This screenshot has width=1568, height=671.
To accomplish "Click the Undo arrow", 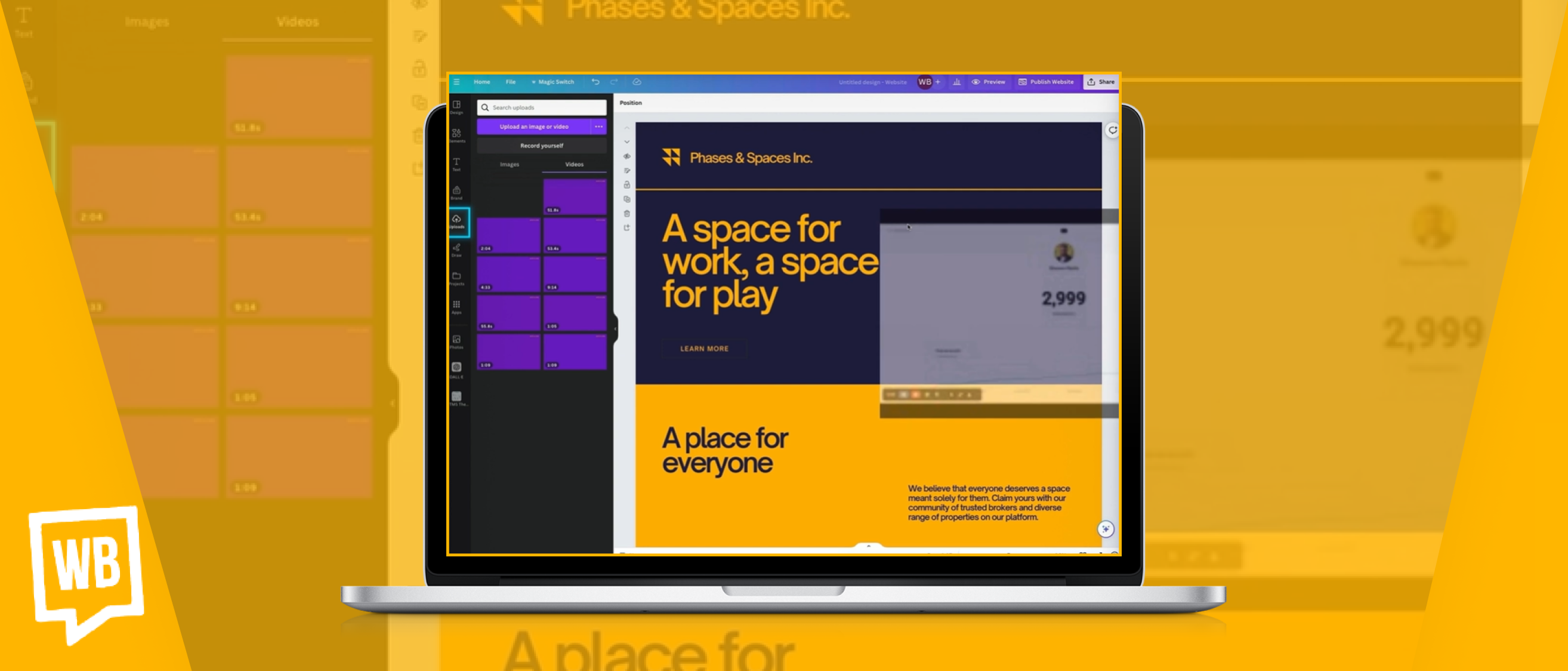I will (x=595, y=82).
